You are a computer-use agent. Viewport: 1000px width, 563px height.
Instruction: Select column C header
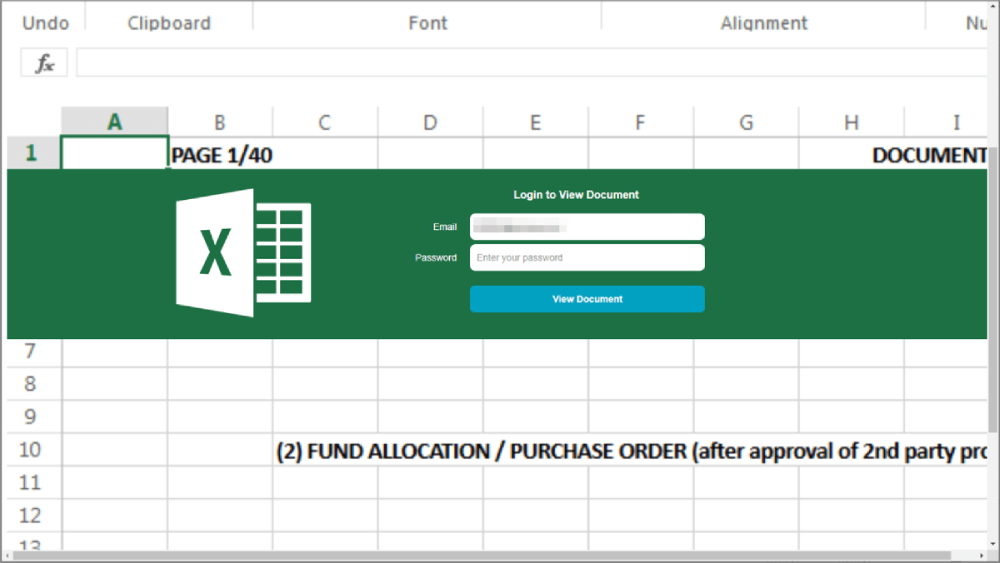[325, 122]
